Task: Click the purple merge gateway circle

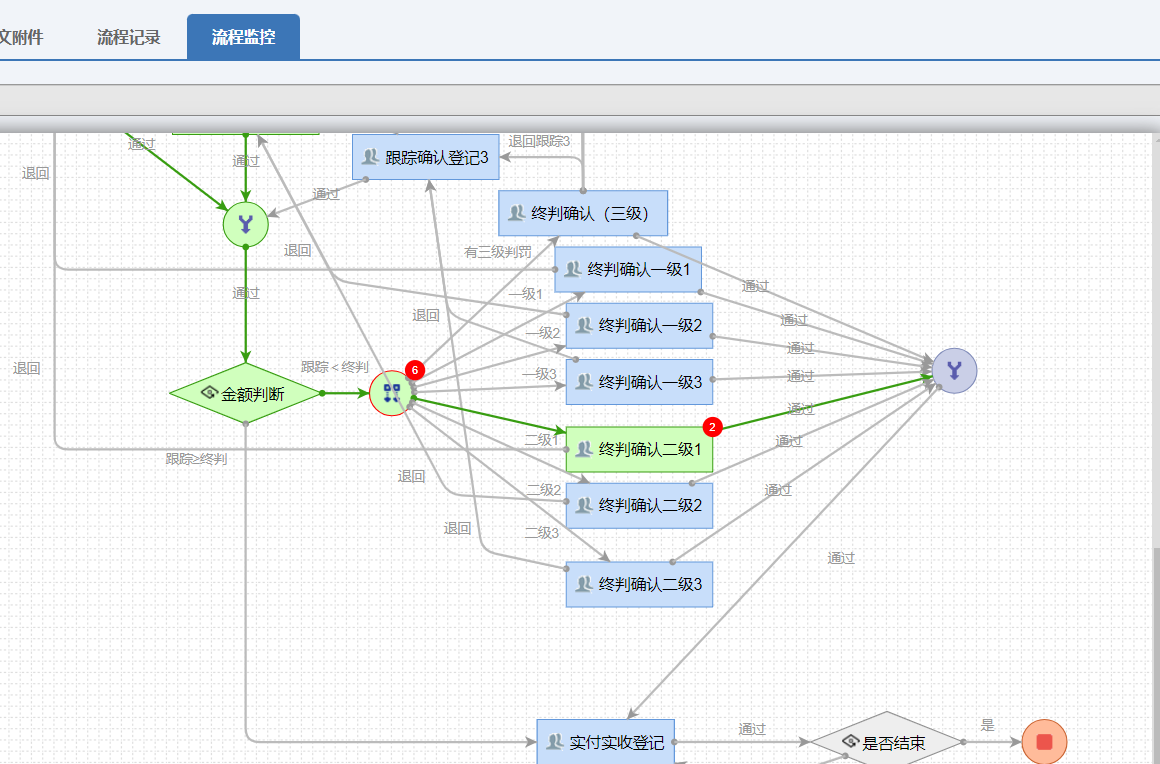Action: point(954,371)
